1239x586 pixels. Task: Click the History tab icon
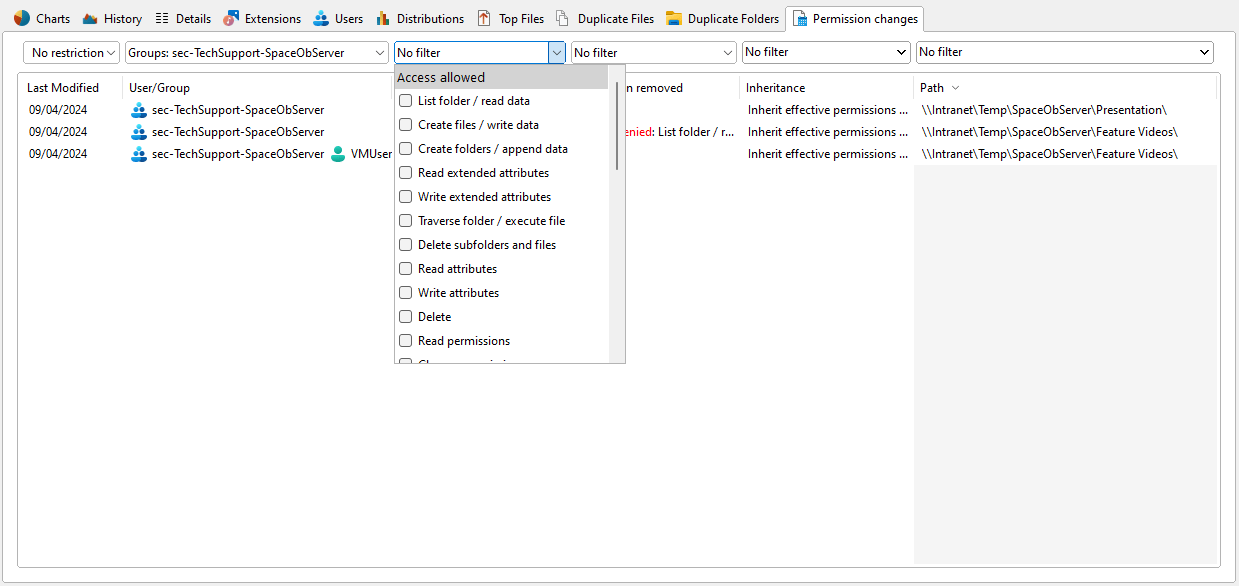click(90, 18)
